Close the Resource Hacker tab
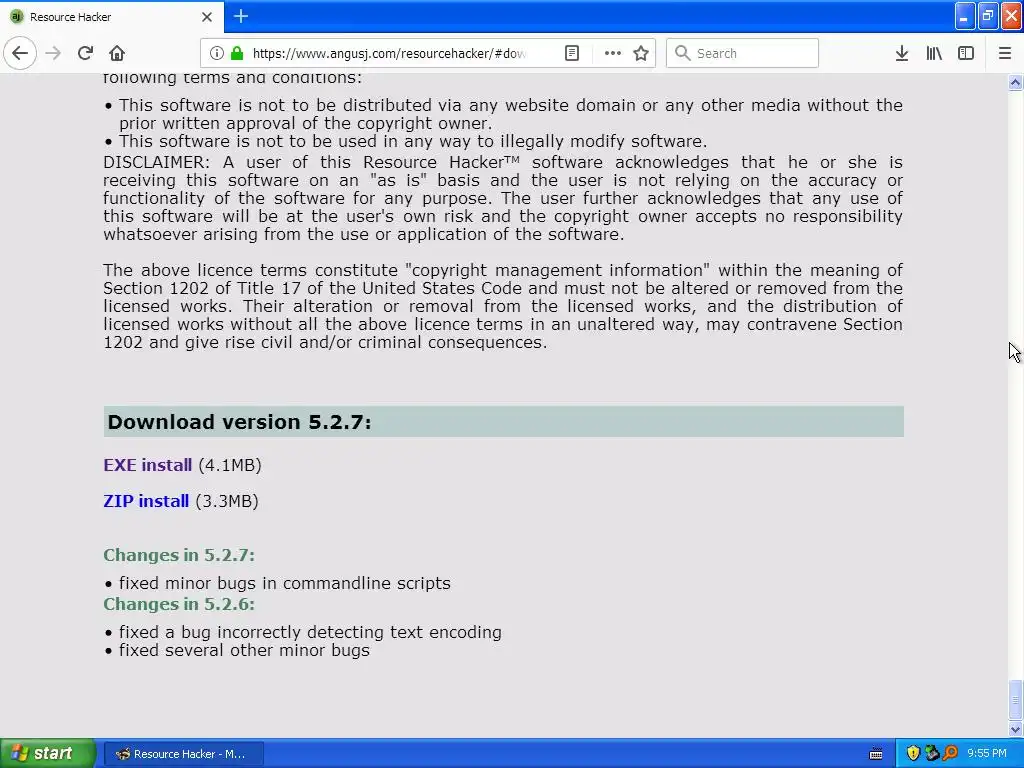The image size is (1024, 768). (207, 17)
